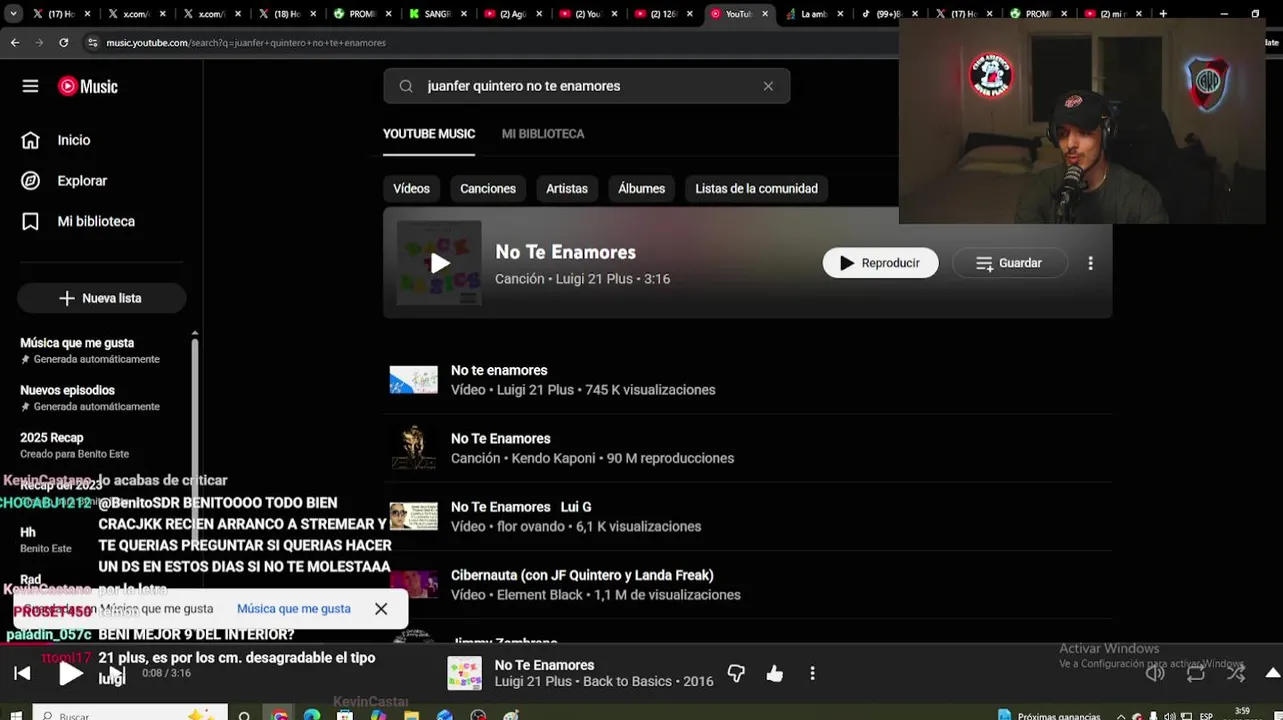Filter results by Álbumes
1283x720 pixels.
point(641,188)
